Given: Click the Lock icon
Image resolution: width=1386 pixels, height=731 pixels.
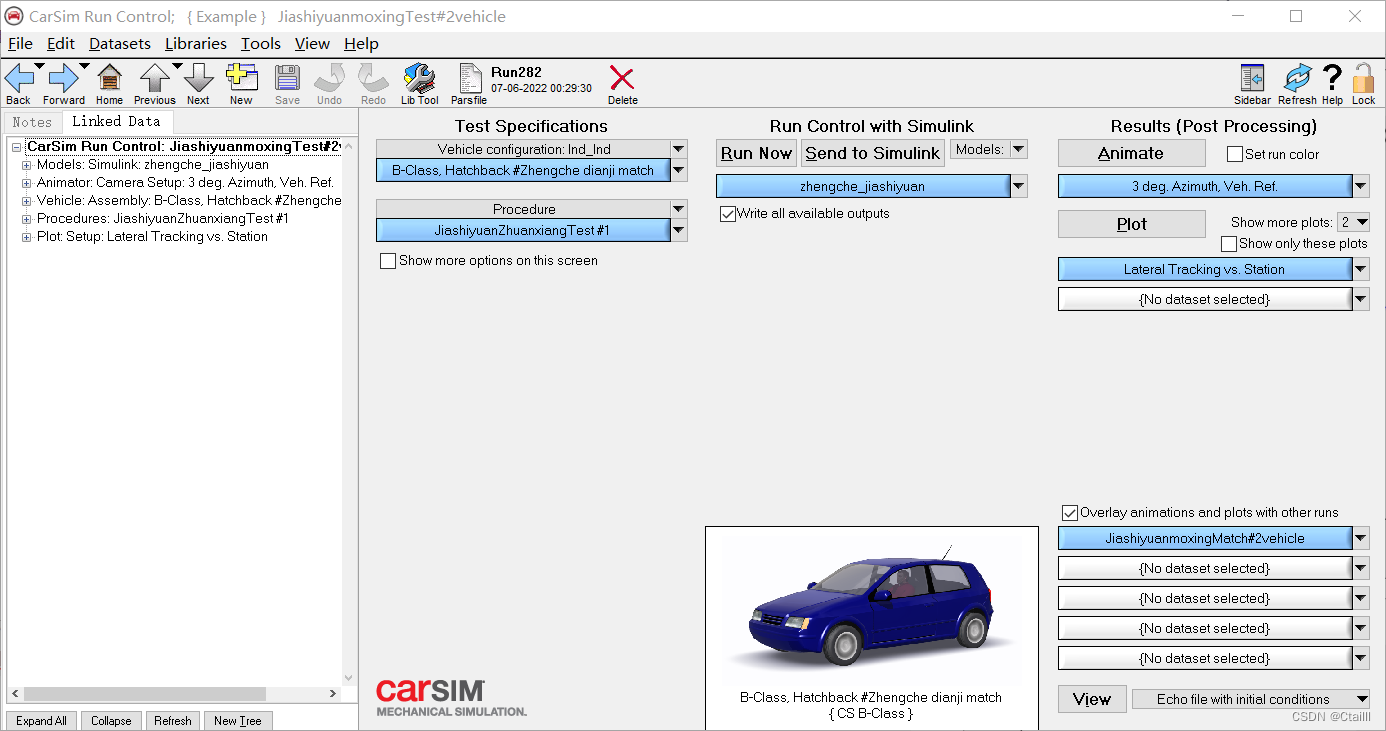Looking at the screenshot, I should click(1364, 78).
